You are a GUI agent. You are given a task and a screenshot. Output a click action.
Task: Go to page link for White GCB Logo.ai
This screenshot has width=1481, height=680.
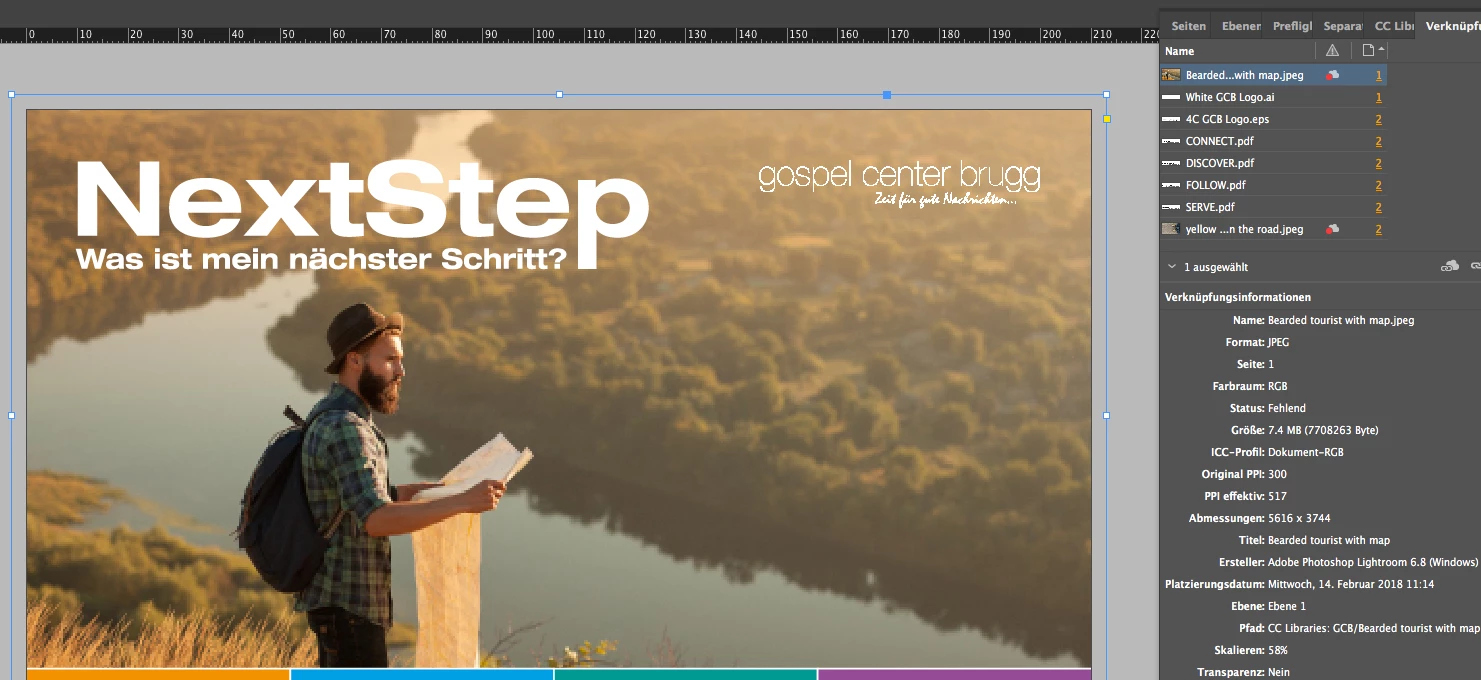click(x=1379, y=97)
